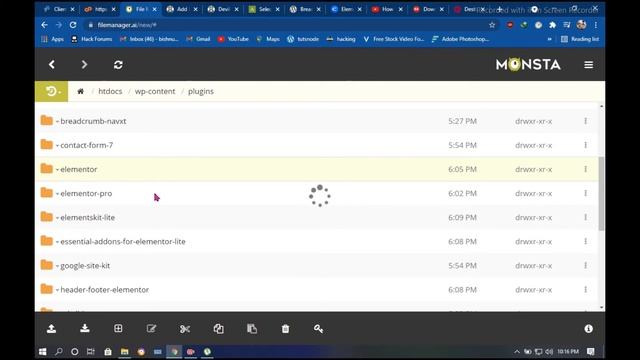Image resolution: width=640 pixels, height=360 pixels.
Task: Expand the essential-addons-for-elementor-lite folder arrow
Action: (x=57, y=242)
